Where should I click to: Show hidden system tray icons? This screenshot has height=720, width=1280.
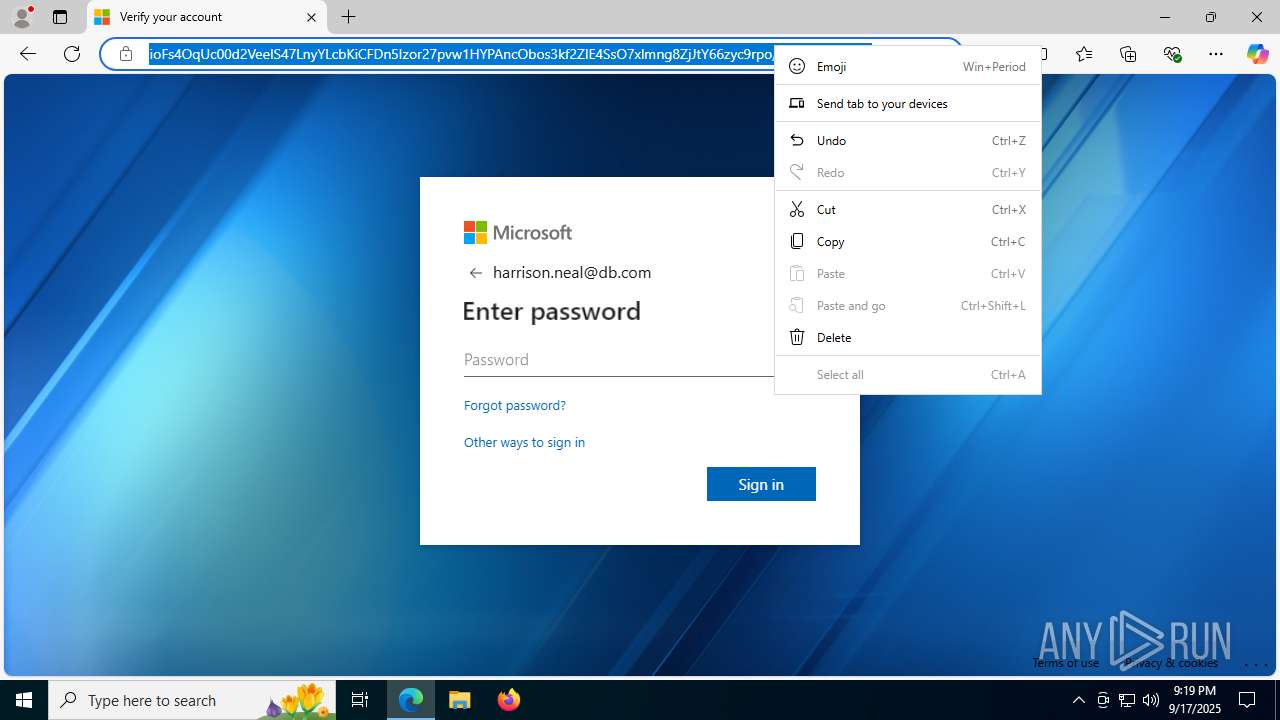pyautogui.click(x=1078, y=700)
